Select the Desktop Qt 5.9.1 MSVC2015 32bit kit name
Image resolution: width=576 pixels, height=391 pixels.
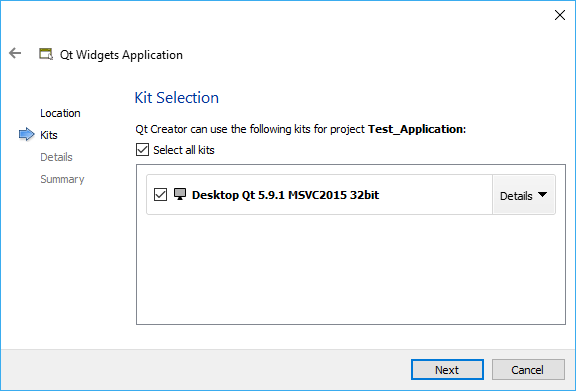[x=285, y=195]
